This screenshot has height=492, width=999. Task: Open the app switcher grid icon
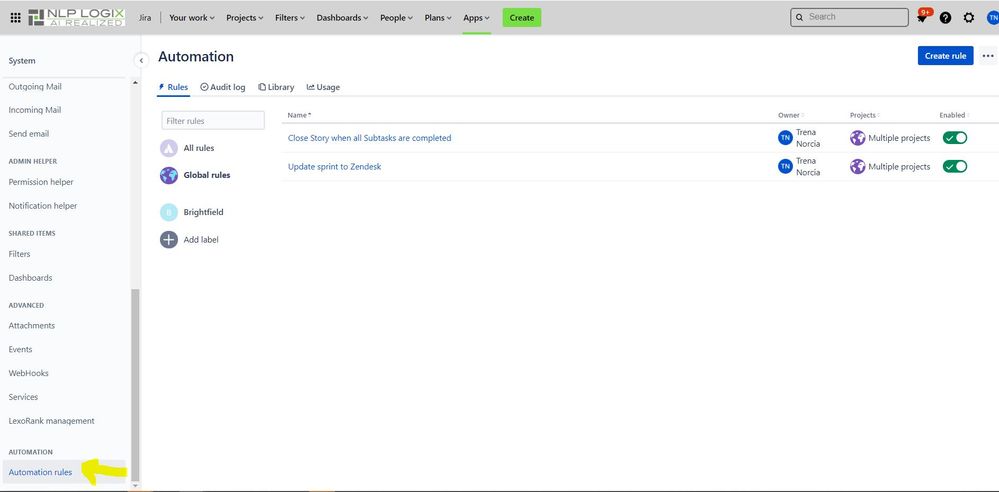pyautogui.click(x=15, y=18)
